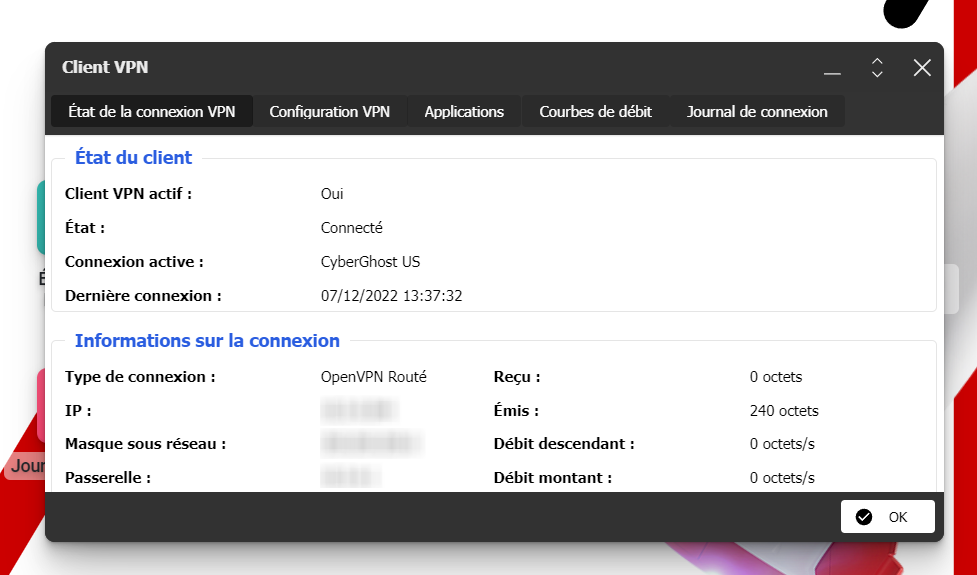Select the '240 octets' Émis value
The width and height of the screenshot is (977, 575).
[x=784, y=411]
